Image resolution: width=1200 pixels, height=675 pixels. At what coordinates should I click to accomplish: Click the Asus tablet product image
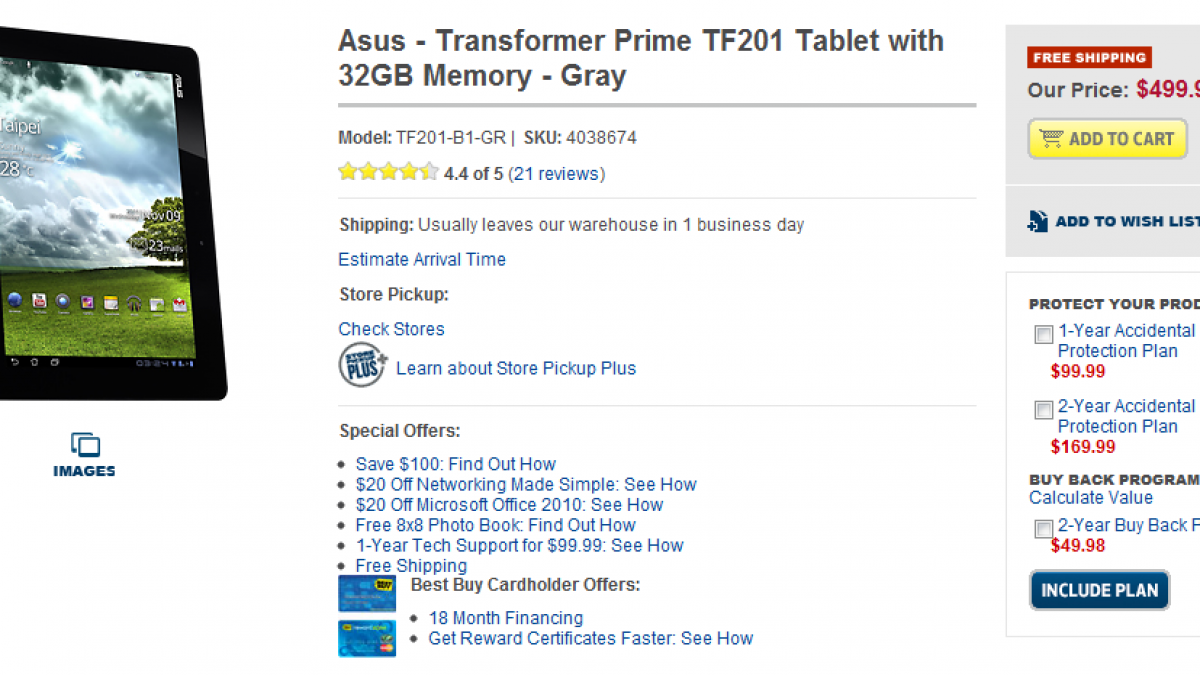100,220
